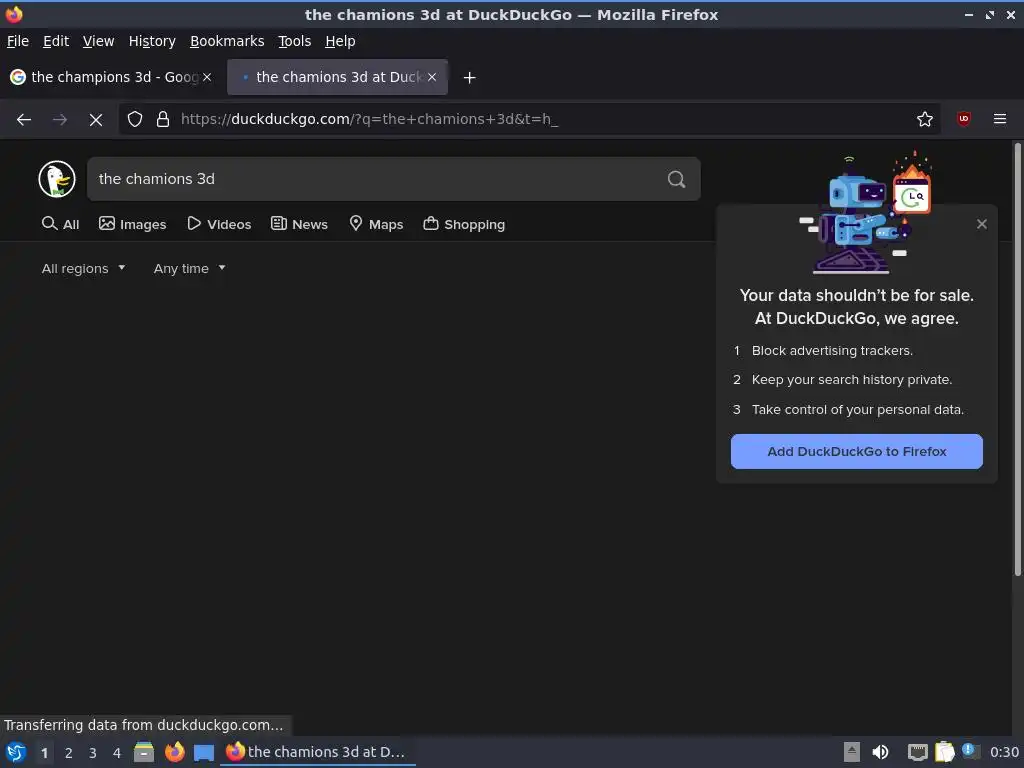Switch to News results
This screenshot has width=1024, height=768.
point(299,224)
